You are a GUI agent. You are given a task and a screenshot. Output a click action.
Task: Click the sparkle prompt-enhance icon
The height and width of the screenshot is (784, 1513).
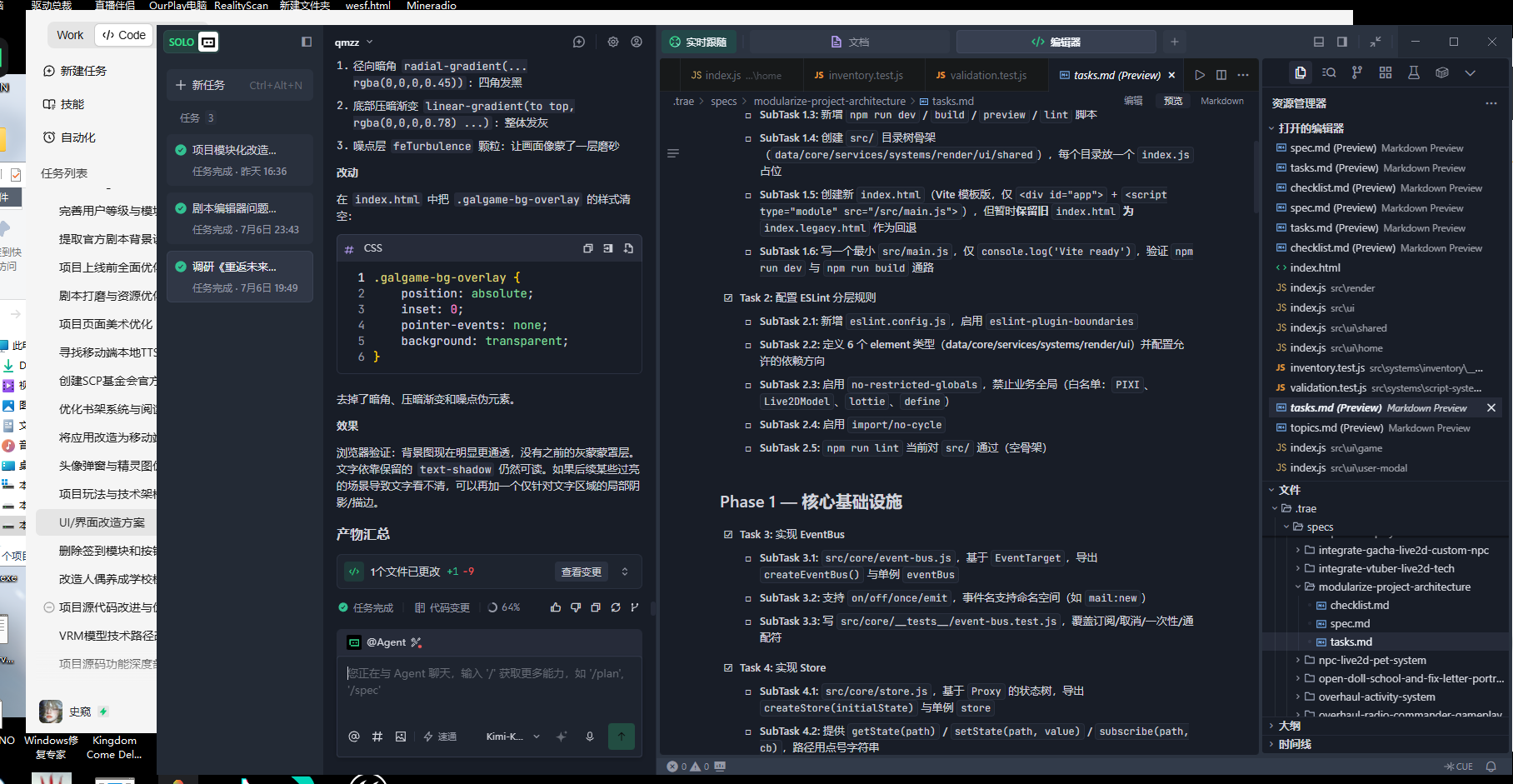[x=562, y=737]
